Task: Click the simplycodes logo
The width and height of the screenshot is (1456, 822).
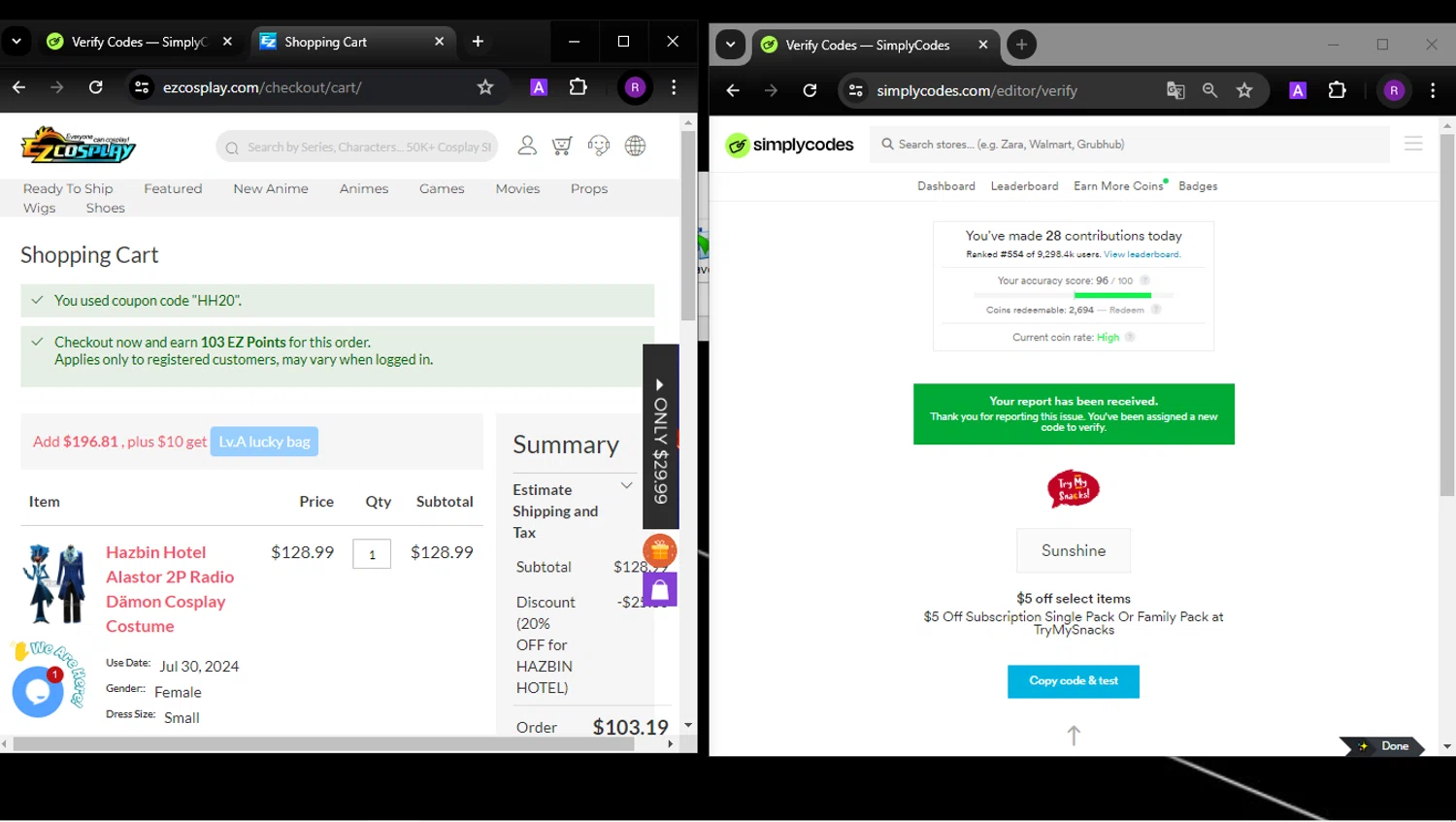Action: click(790, 145)
